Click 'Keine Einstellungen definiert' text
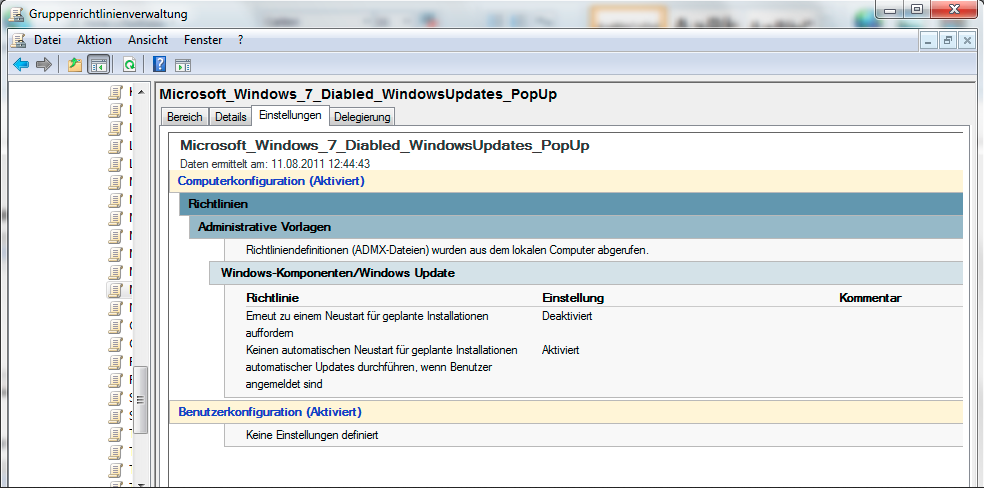 click(312, 434)
